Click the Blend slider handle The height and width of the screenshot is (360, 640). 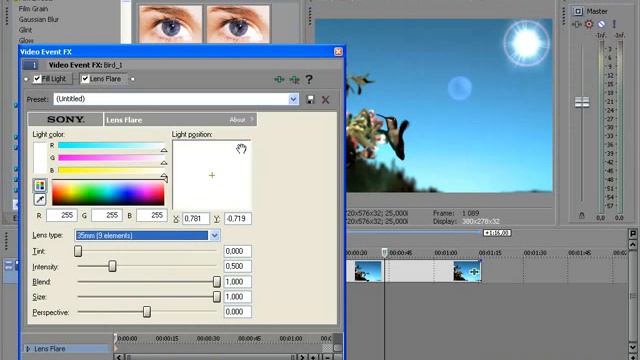click(x=217, y=282)
